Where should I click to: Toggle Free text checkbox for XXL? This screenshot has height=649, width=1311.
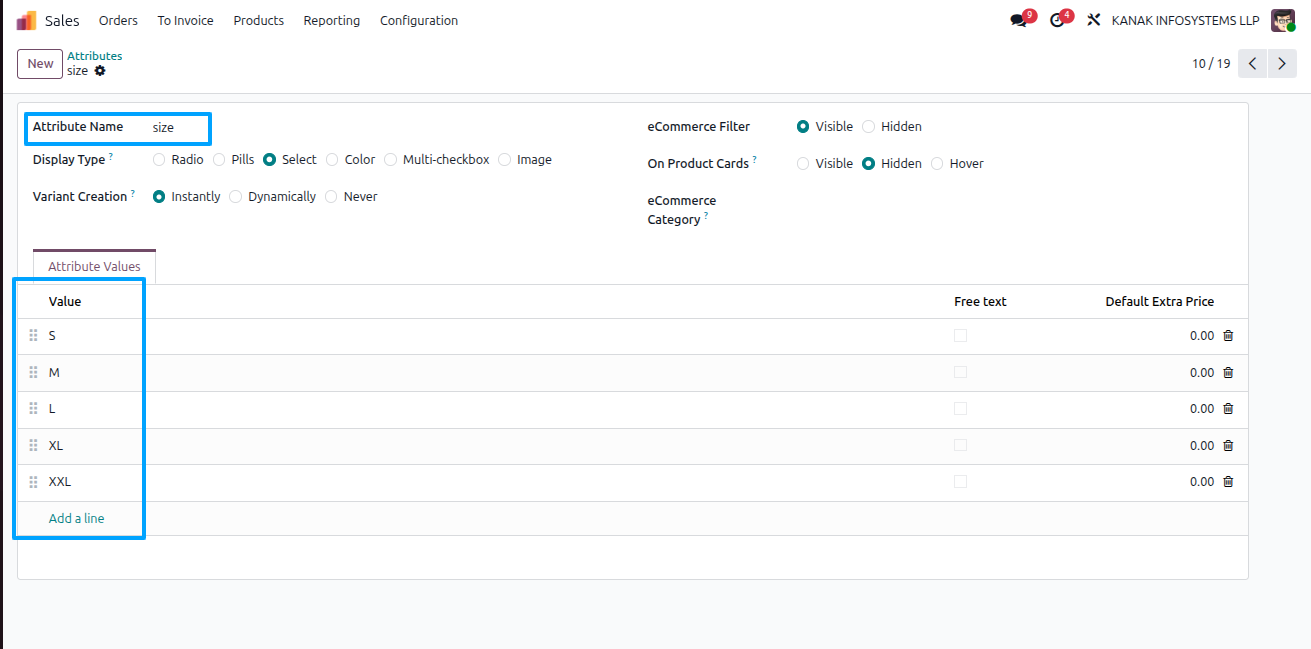961,482
